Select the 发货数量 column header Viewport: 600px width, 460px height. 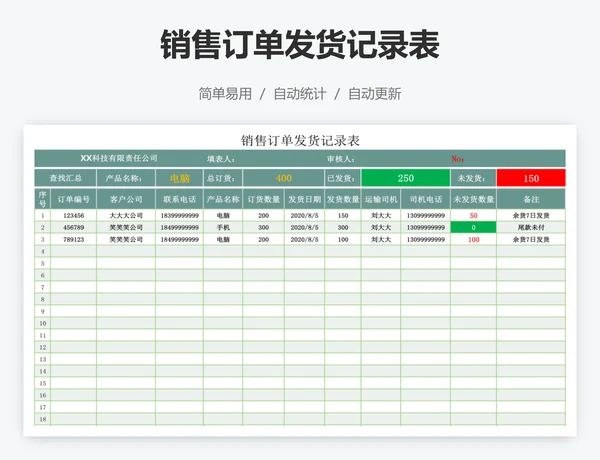(x=343, y=199)
